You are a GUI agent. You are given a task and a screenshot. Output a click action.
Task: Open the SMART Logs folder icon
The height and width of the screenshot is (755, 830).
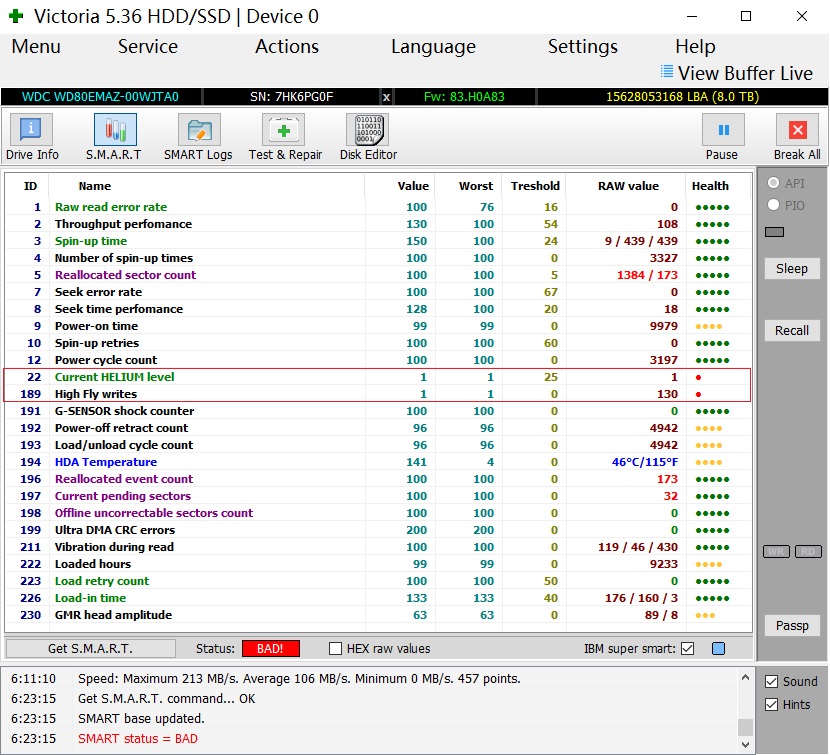[199, 130]
